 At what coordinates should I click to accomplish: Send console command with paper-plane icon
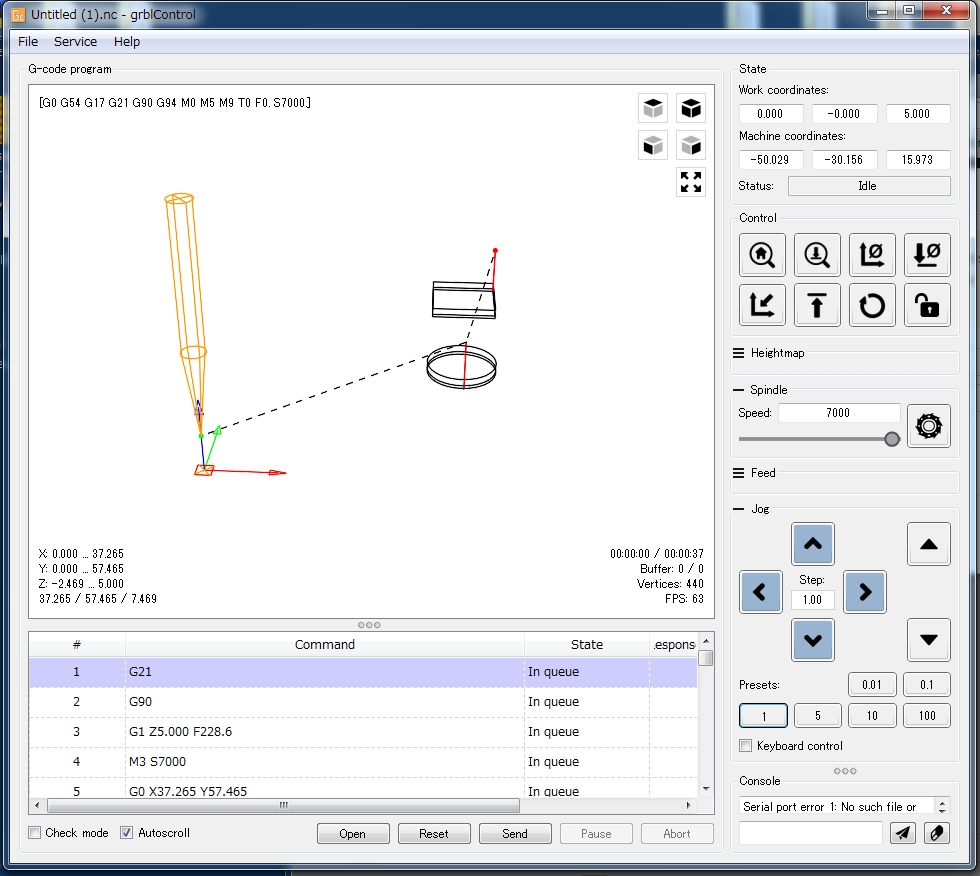point(903,833)
